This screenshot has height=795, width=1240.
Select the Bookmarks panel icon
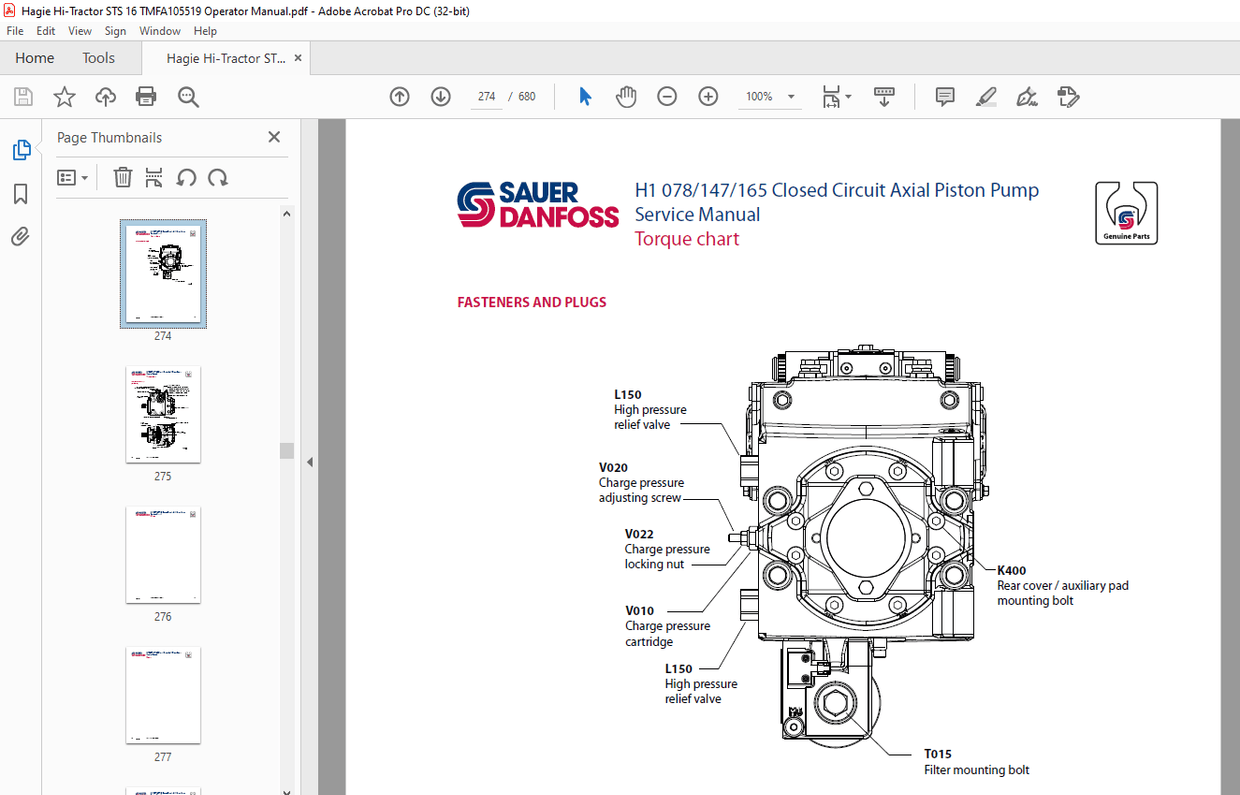(x=20, y=194)
